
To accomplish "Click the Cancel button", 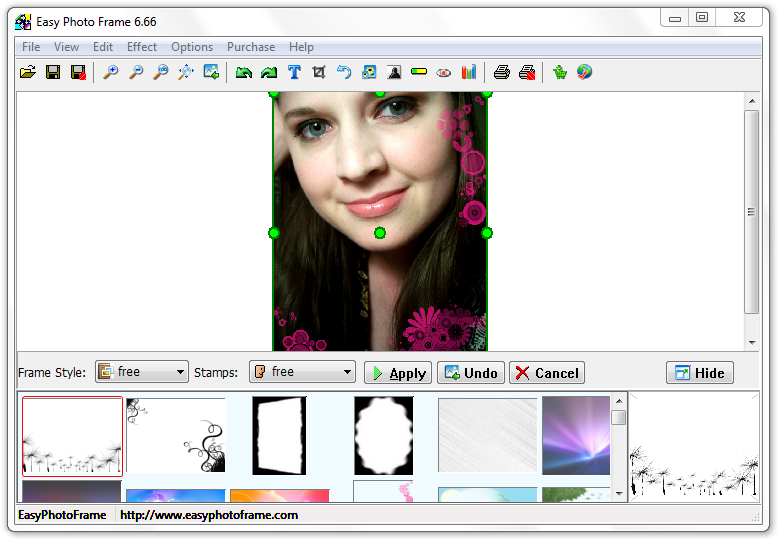I will (x=547, y=373).
